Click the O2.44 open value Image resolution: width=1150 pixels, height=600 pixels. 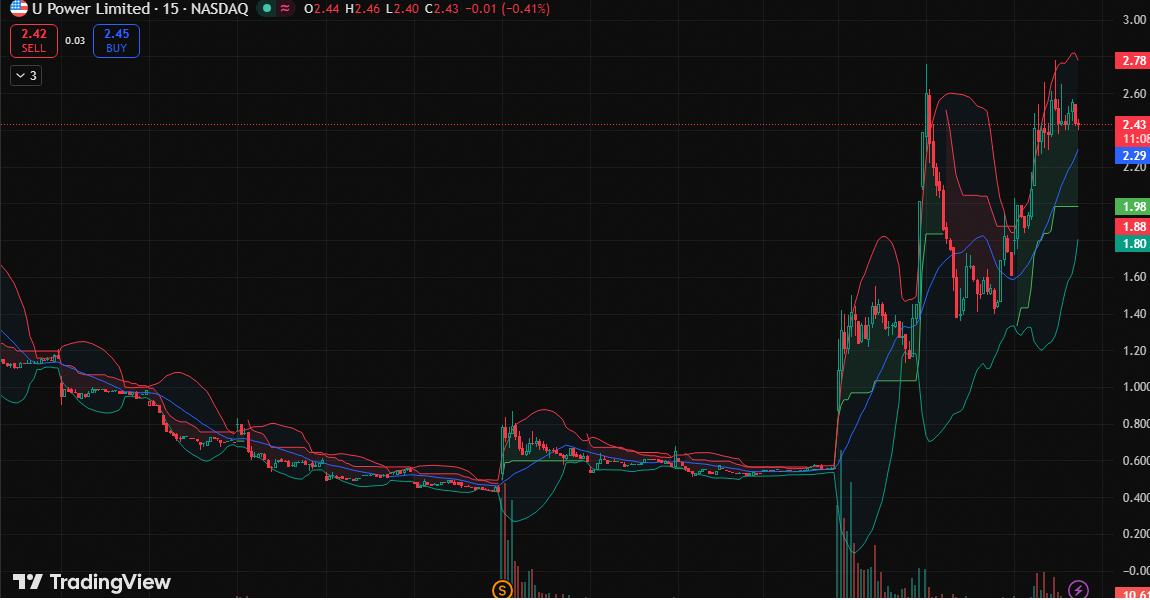pyautogui.click(x=321, y=9)
